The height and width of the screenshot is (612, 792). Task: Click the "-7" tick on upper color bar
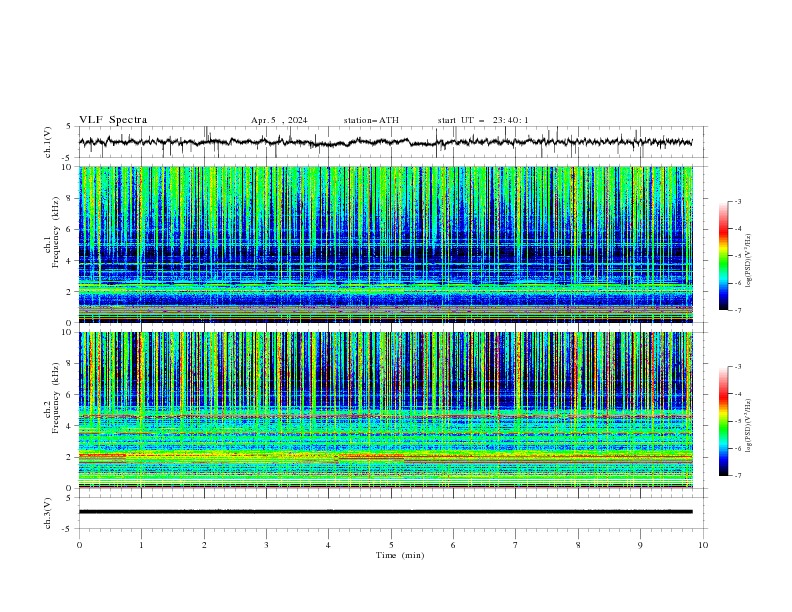(x=737, y=311)
